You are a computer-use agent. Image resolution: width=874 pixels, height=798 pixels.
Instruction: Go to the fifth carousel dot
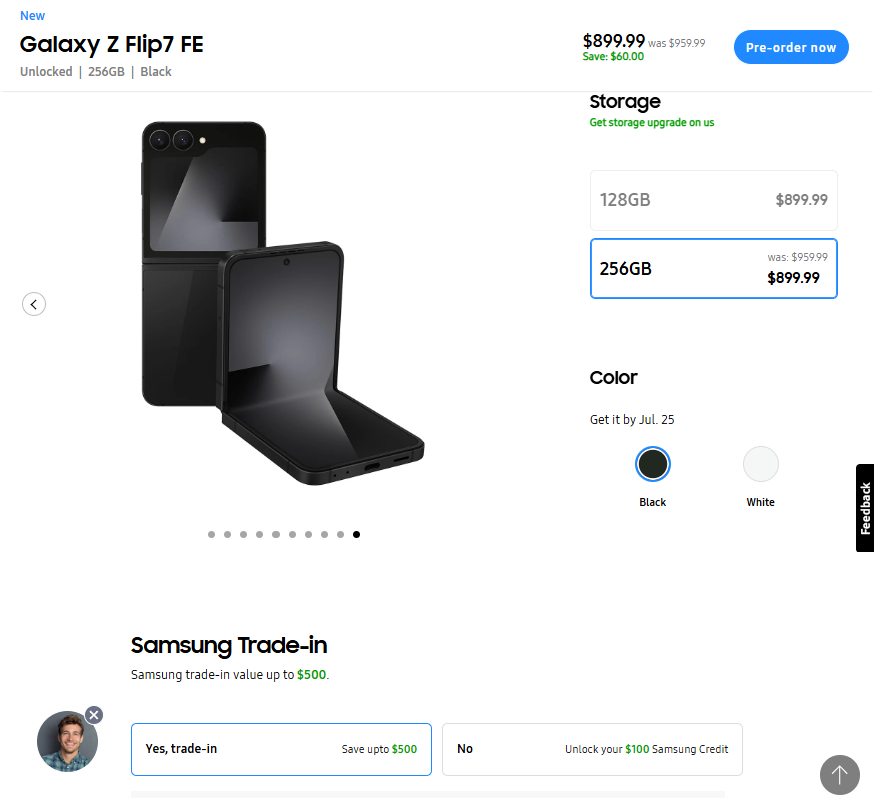point(276,535)
